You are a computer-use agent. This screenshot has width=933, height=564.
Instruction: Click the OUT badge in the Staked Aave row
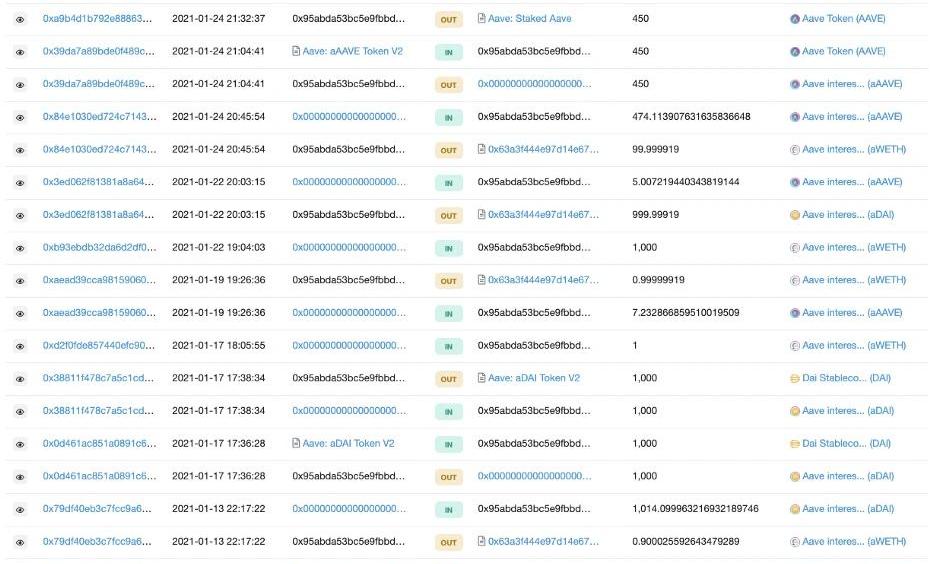(449, 20)
